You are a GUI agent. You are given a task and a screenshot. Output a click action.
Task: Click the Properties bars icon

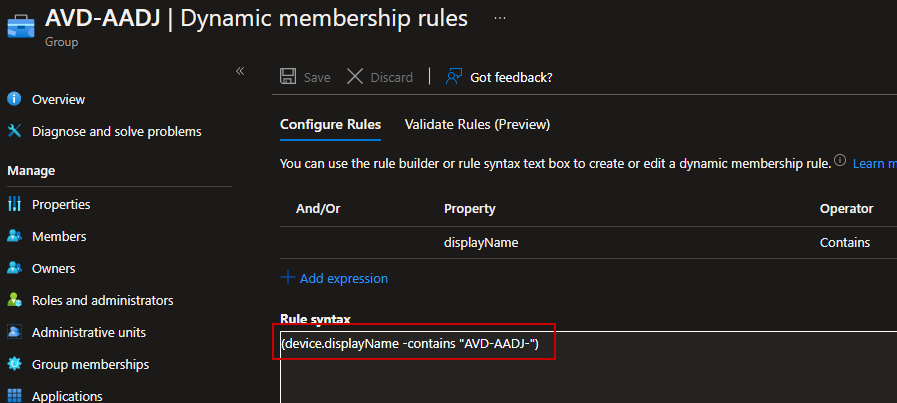[14, 204]
